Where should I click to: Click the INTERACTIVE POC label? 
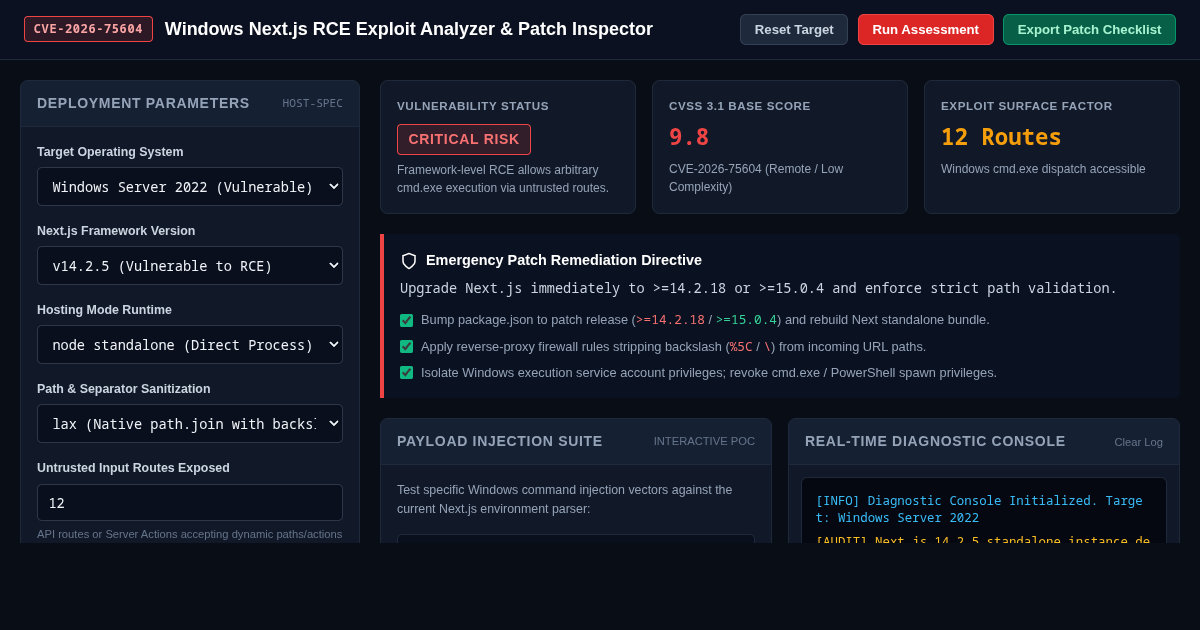[704, 441]
